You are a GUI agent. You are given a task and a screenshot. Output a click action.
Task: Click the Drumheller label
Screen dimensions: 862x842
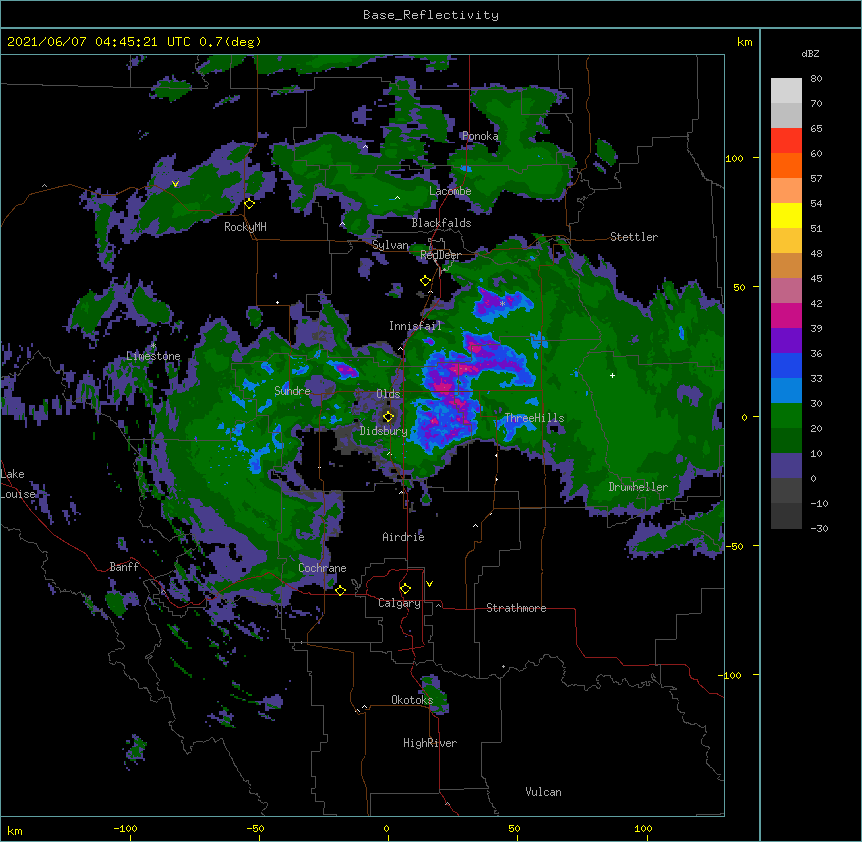click(638, 487)
